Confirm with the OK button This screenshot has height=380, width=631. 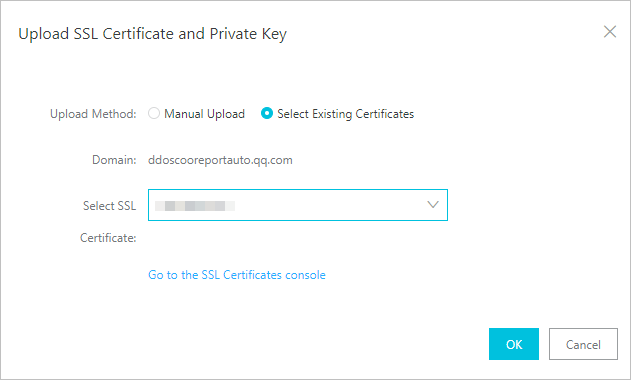point(514,344)
